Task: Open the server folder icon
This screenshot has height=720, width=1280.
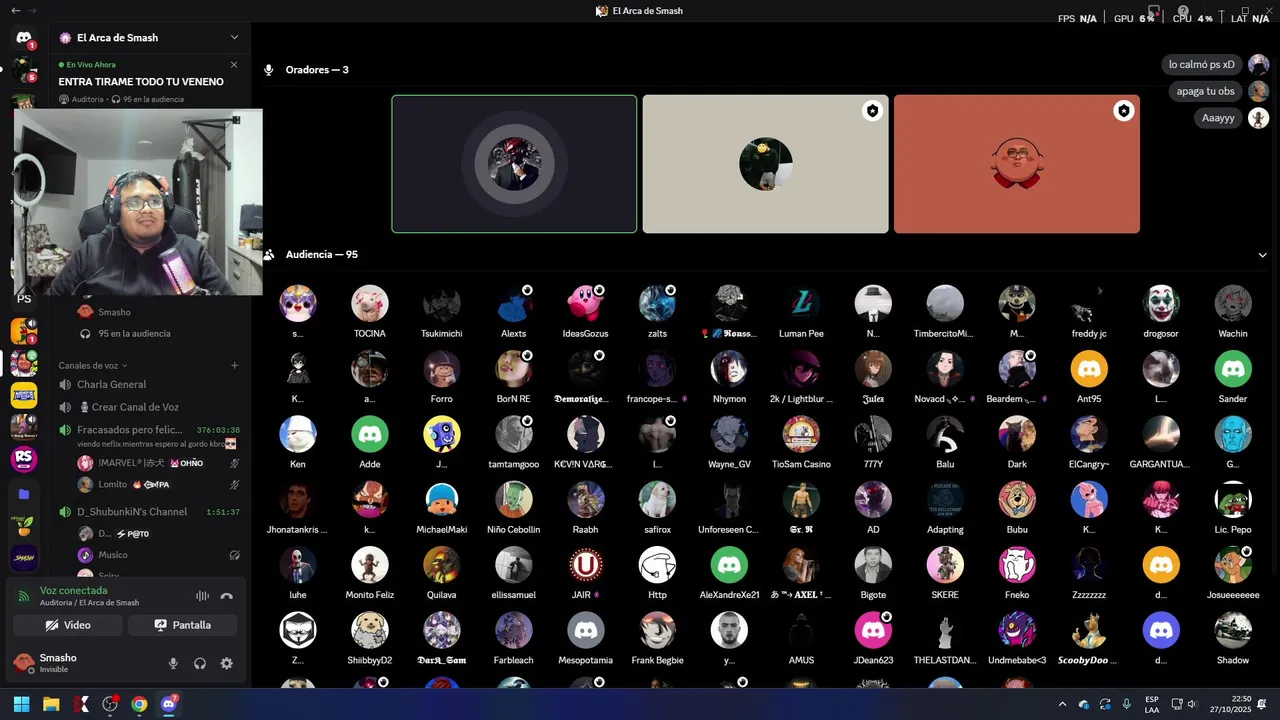Action: [24, 494]
